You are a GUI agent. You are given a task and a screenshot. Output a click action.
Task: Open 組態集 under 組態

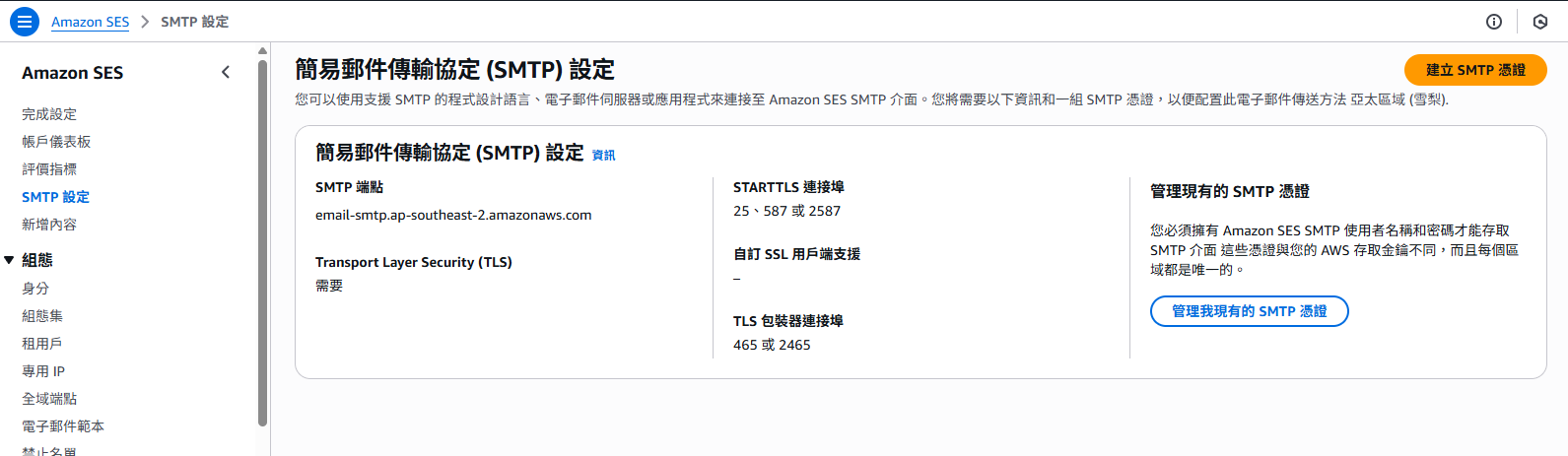pos(42,316)
